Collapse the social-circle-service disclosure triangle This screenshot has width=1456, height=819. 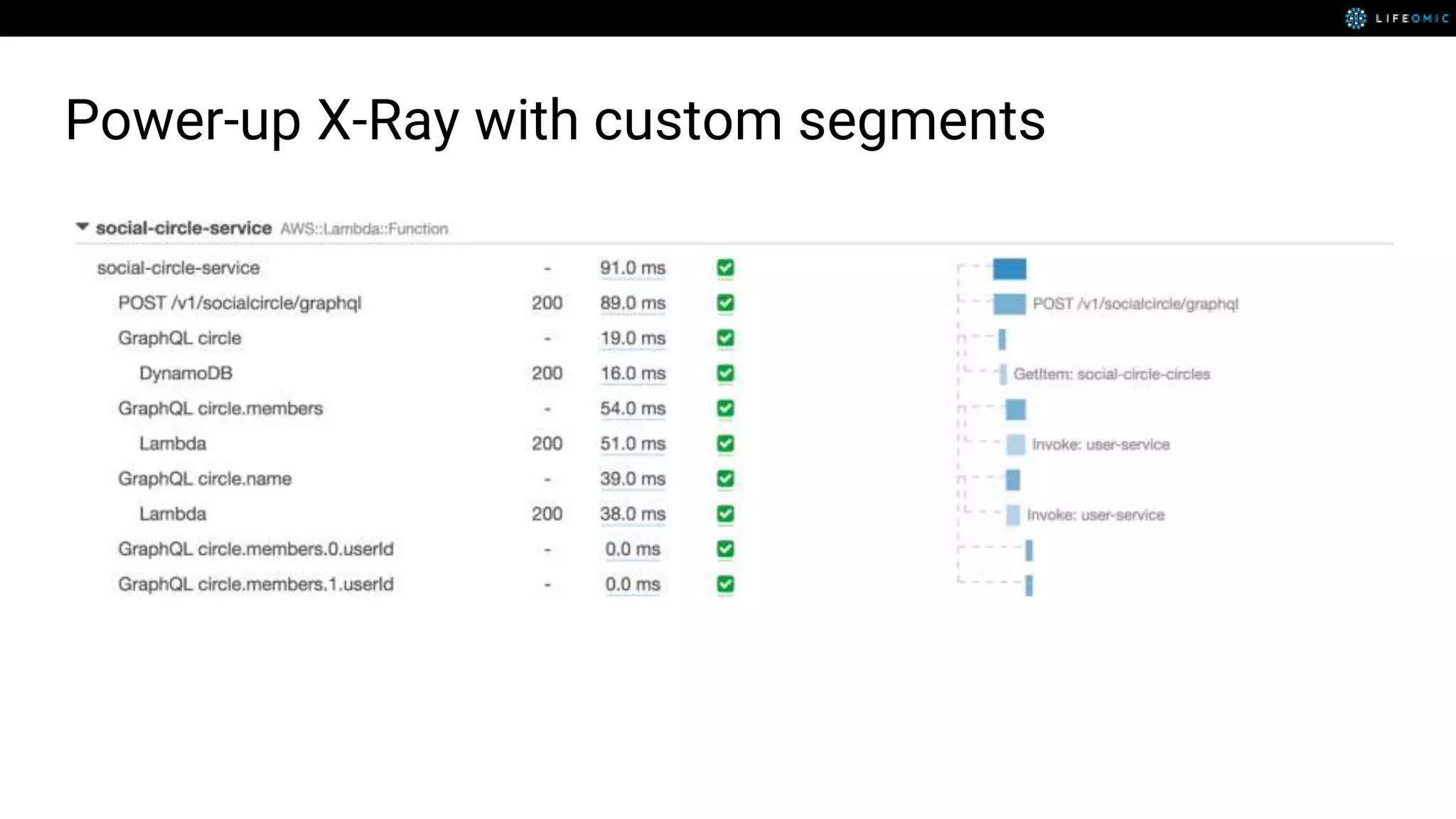click(x=82, y=227)
